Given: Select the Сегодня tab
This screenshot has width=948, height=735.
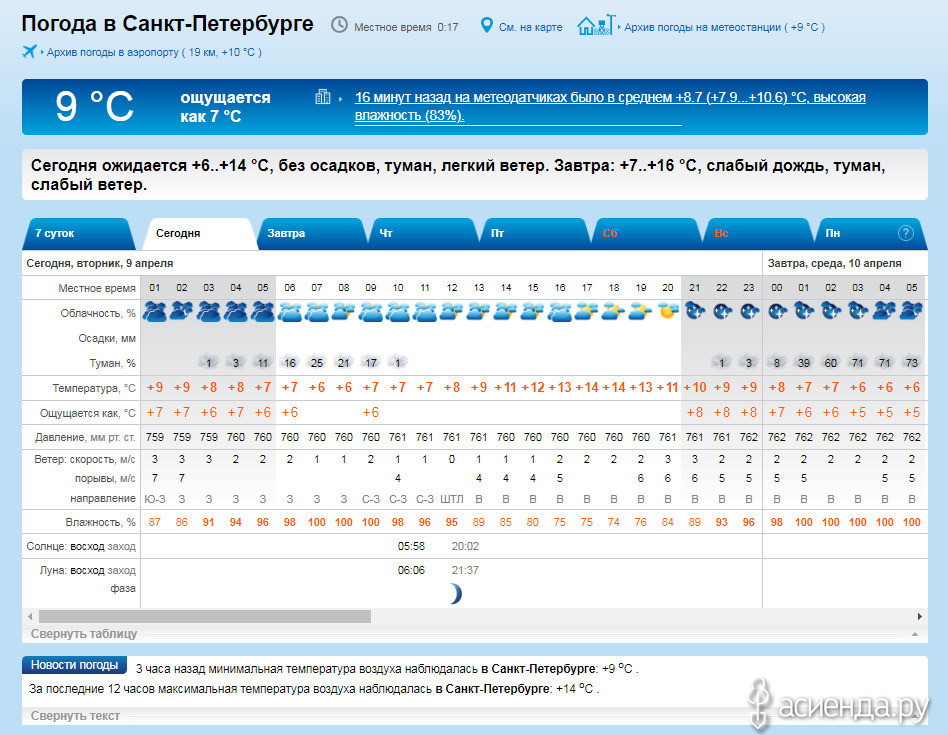Looking at the screenshot, I should (198, 233).
